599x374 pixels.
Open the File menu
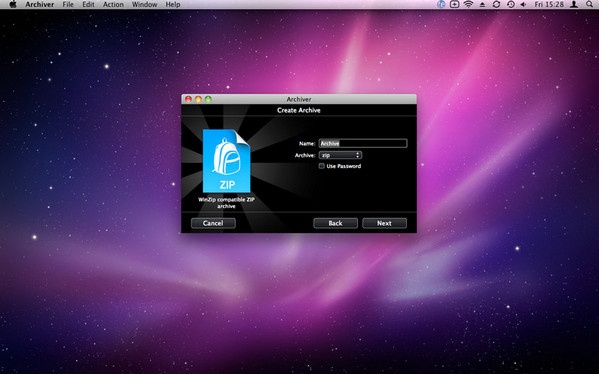tap(68, 5)
